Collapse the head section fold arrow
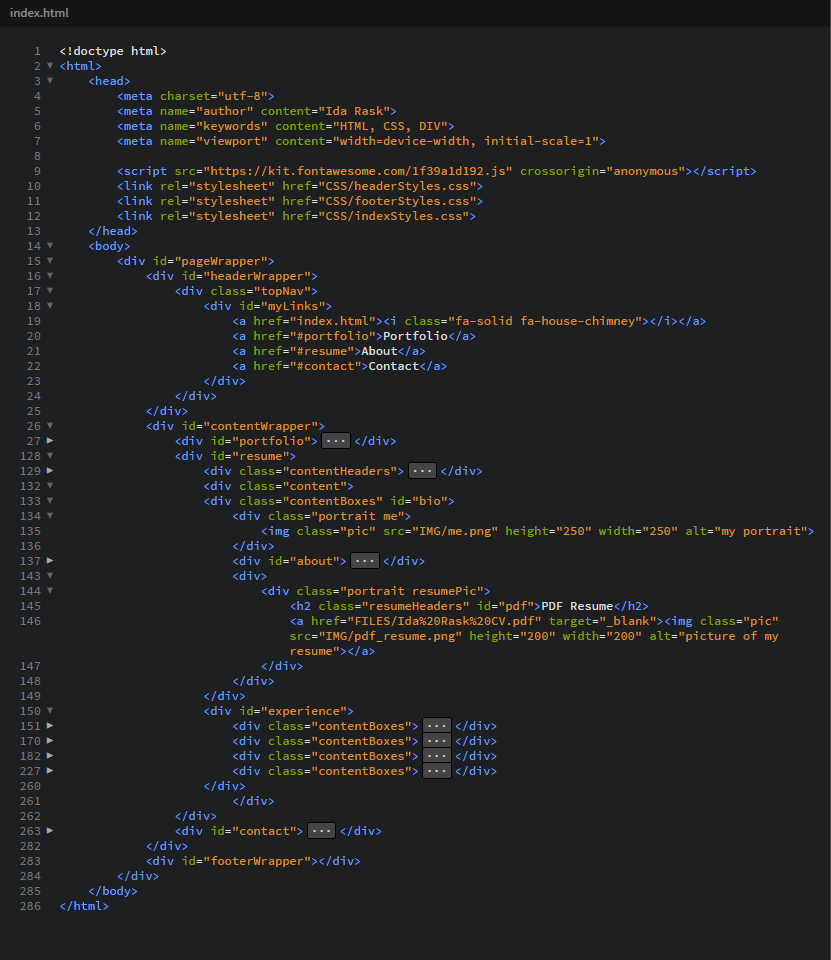The height and width of the screenshot is (960, 831). click(50, 80)
